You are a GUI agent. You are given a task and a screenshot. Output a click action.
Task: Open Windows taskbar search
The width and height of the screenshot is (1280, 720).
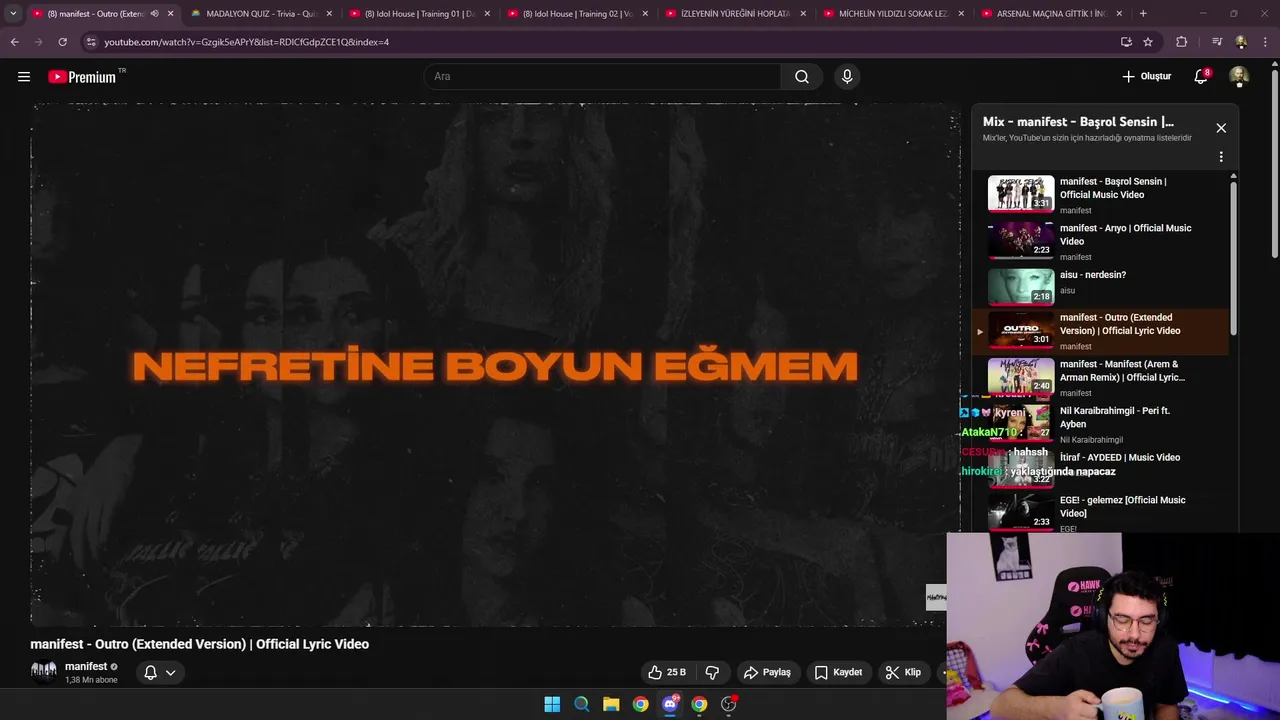pyautogui.click(x=581, y=704)
